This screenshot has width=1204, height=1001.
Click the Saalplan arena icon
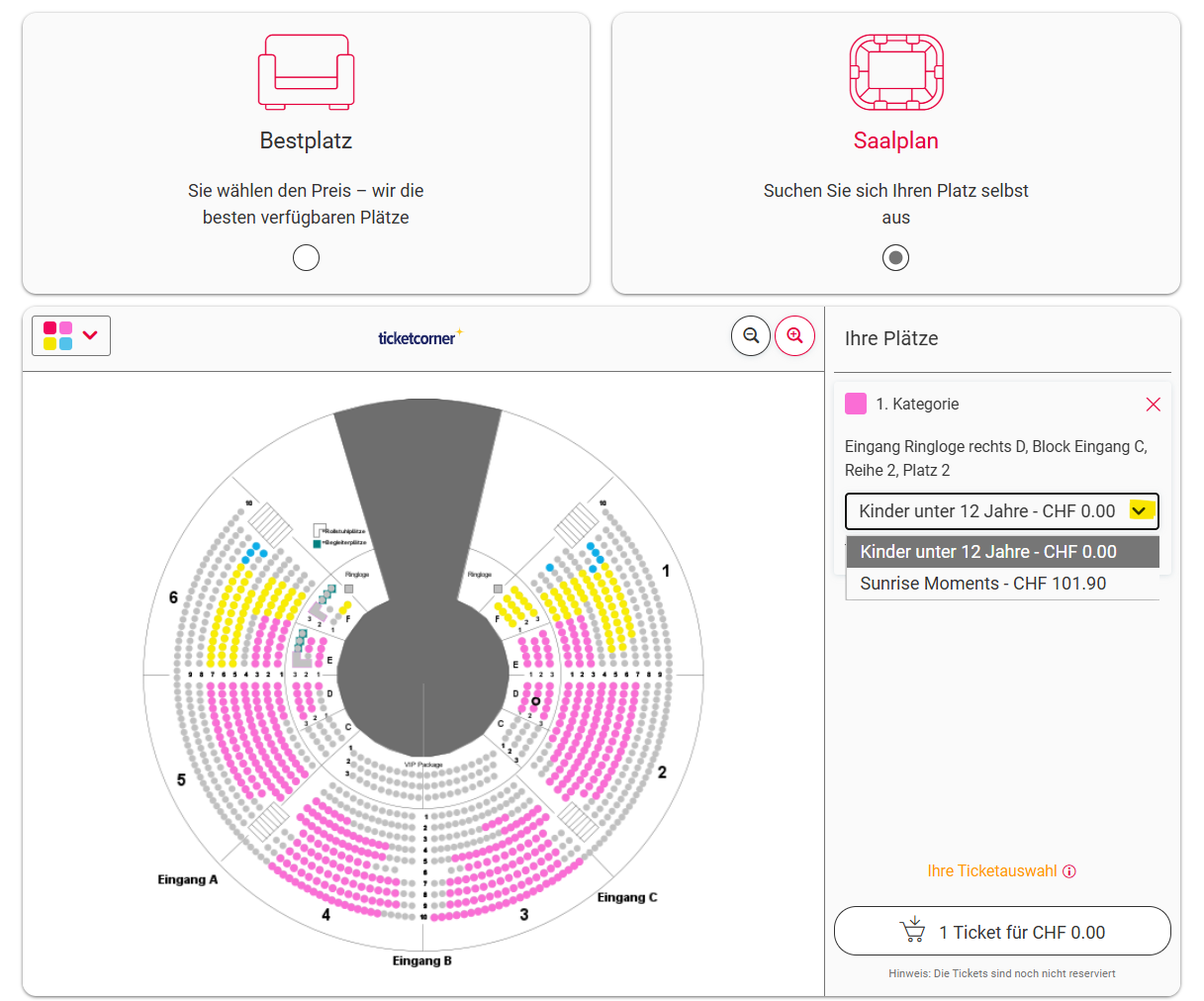[x=896, y=72]
